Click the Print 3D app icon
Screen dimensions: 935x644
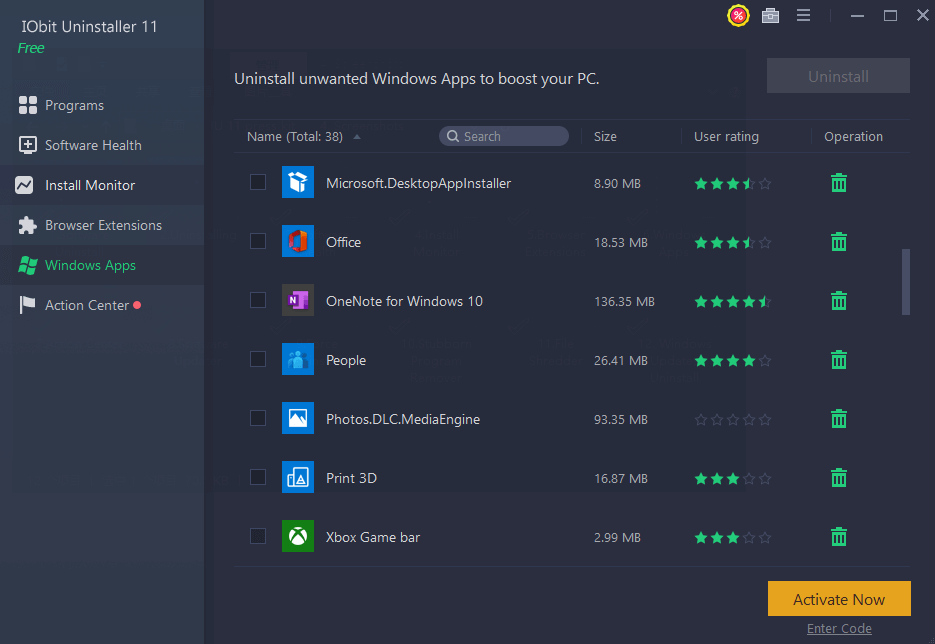(x=298, y=478)
